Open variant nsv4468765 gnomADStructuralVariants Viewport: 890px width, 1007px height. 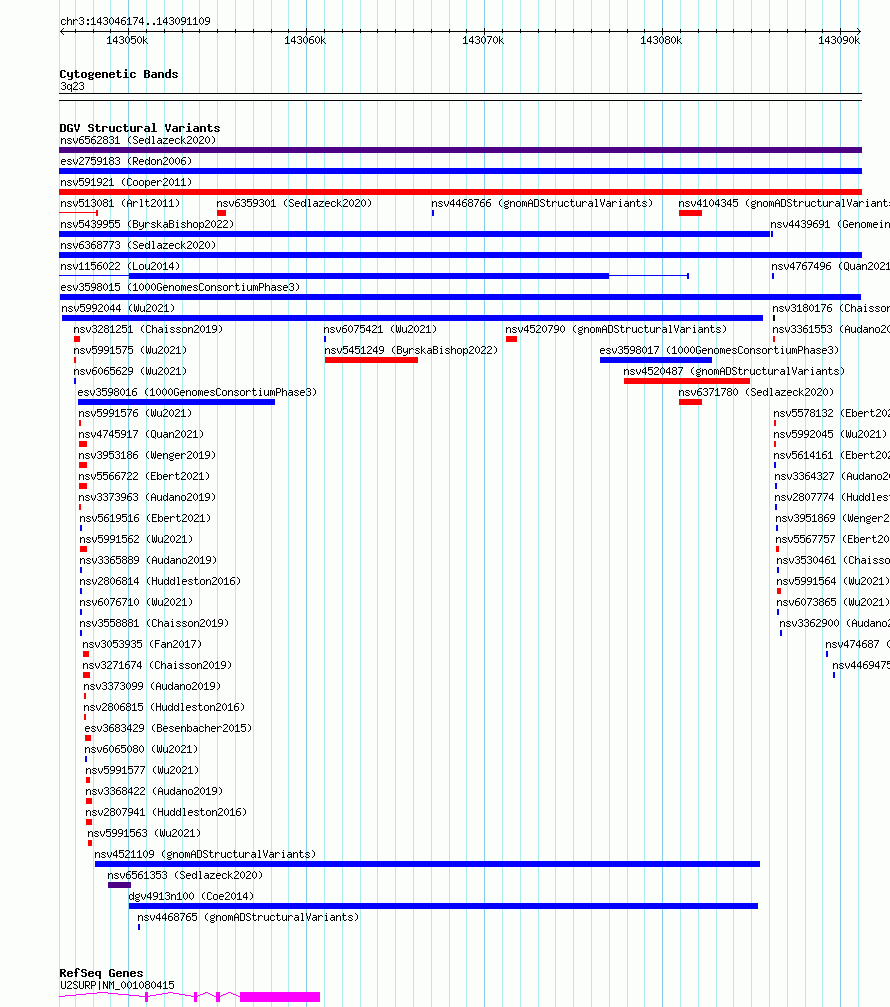point(248,917)
